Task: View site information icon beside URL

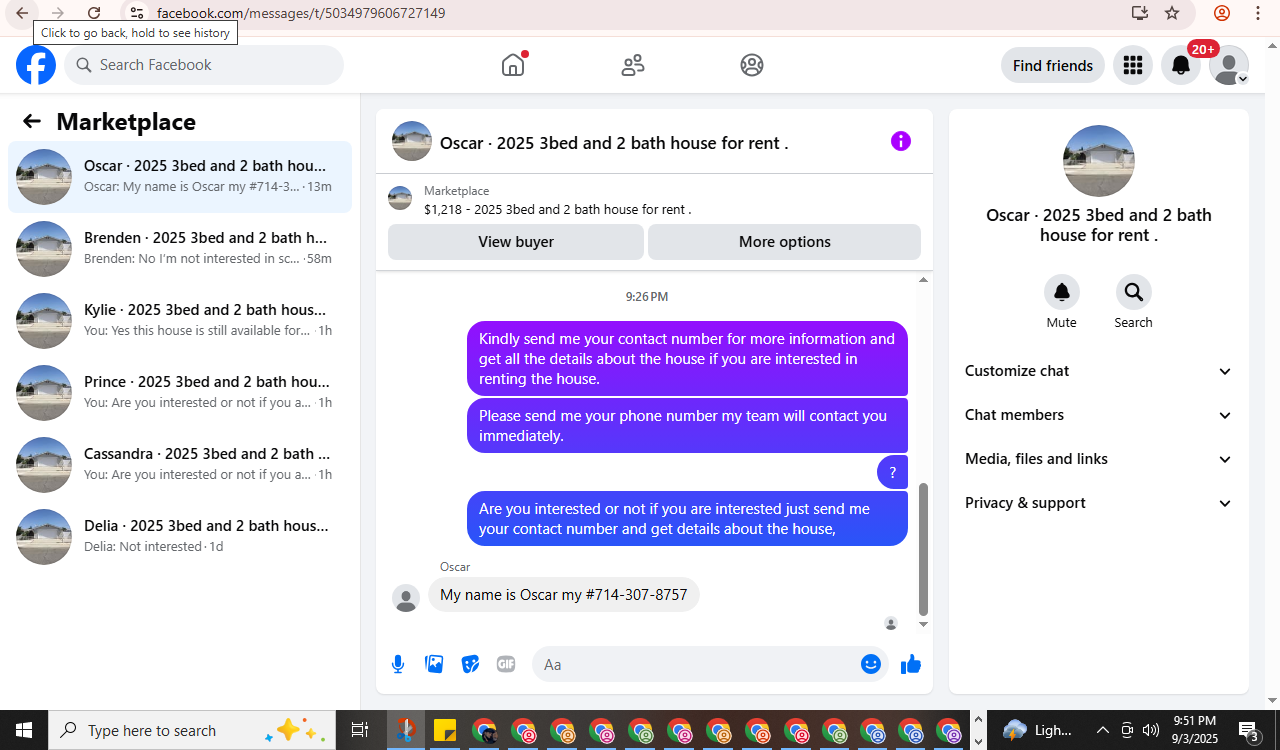Action: click(x=137, y=13)
